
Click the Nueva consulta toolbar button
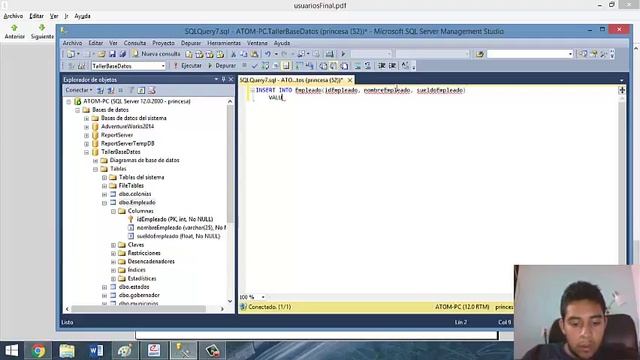tap(156, 54)
